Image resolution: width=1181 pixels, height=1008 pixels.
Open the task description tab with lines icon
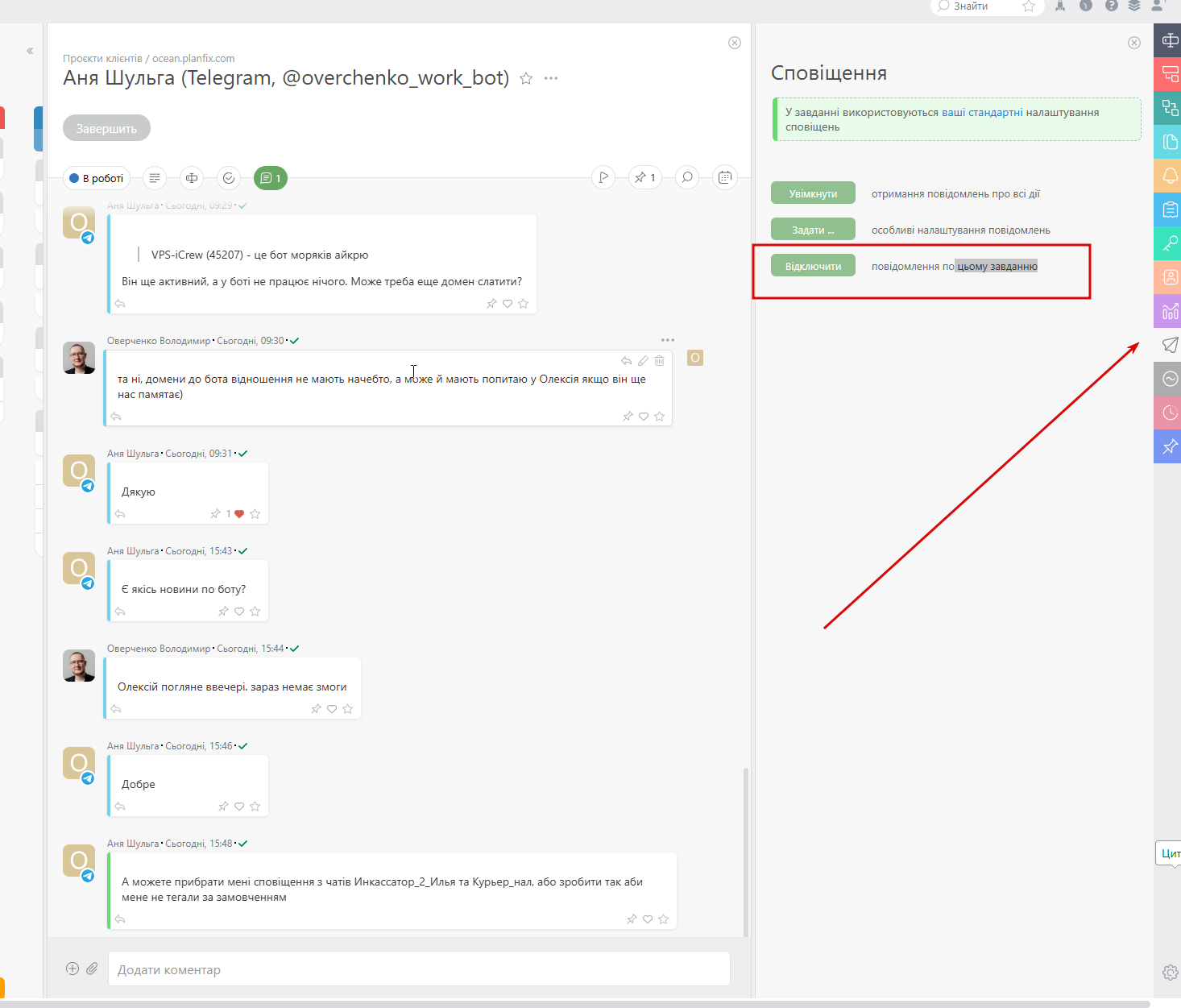pyautogui.click(x=155, y=178)
